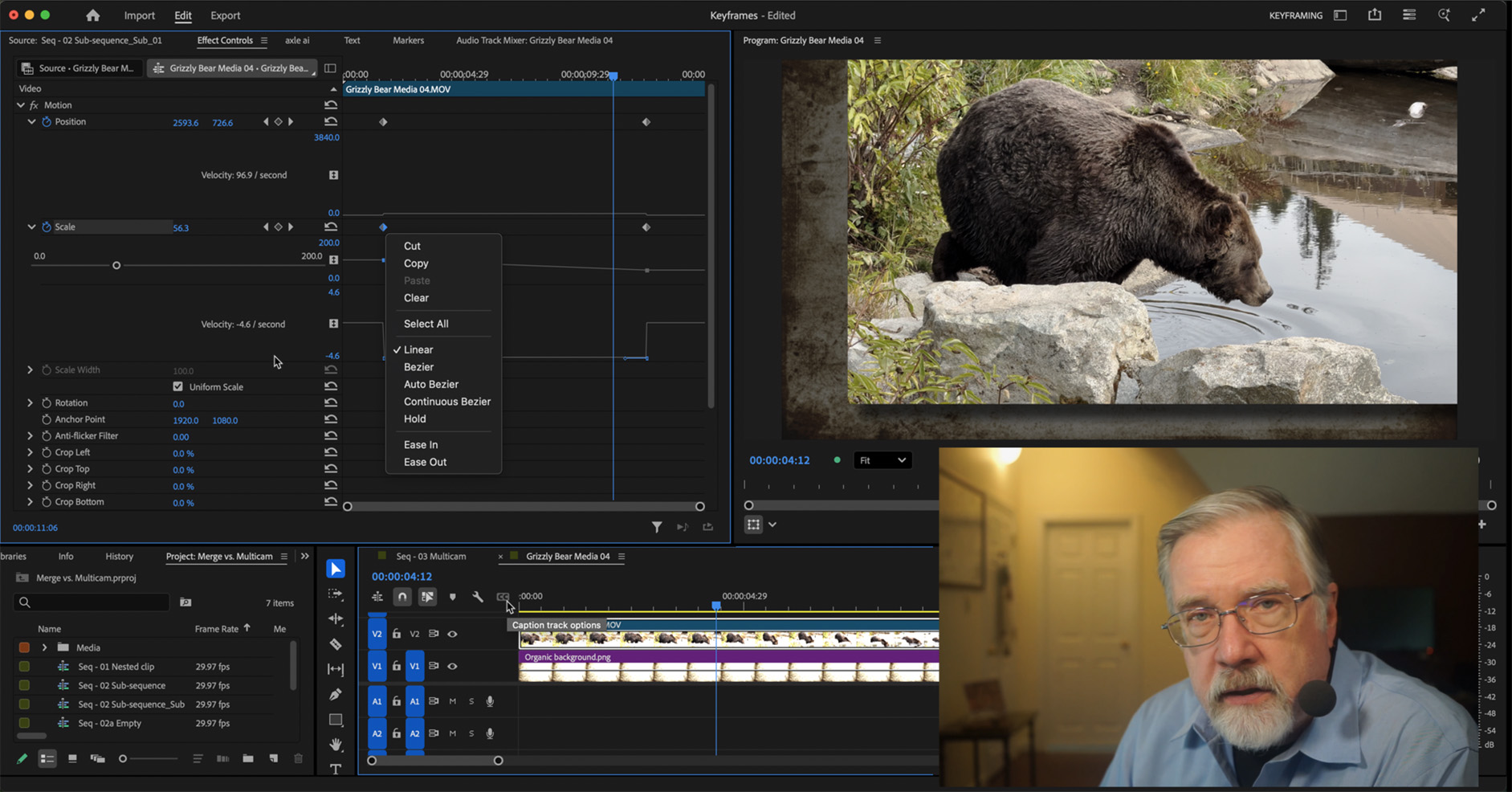This screenshot has width=1512, height=792.
Task: Switch to the Markers tab
Action: coord(408,40)
